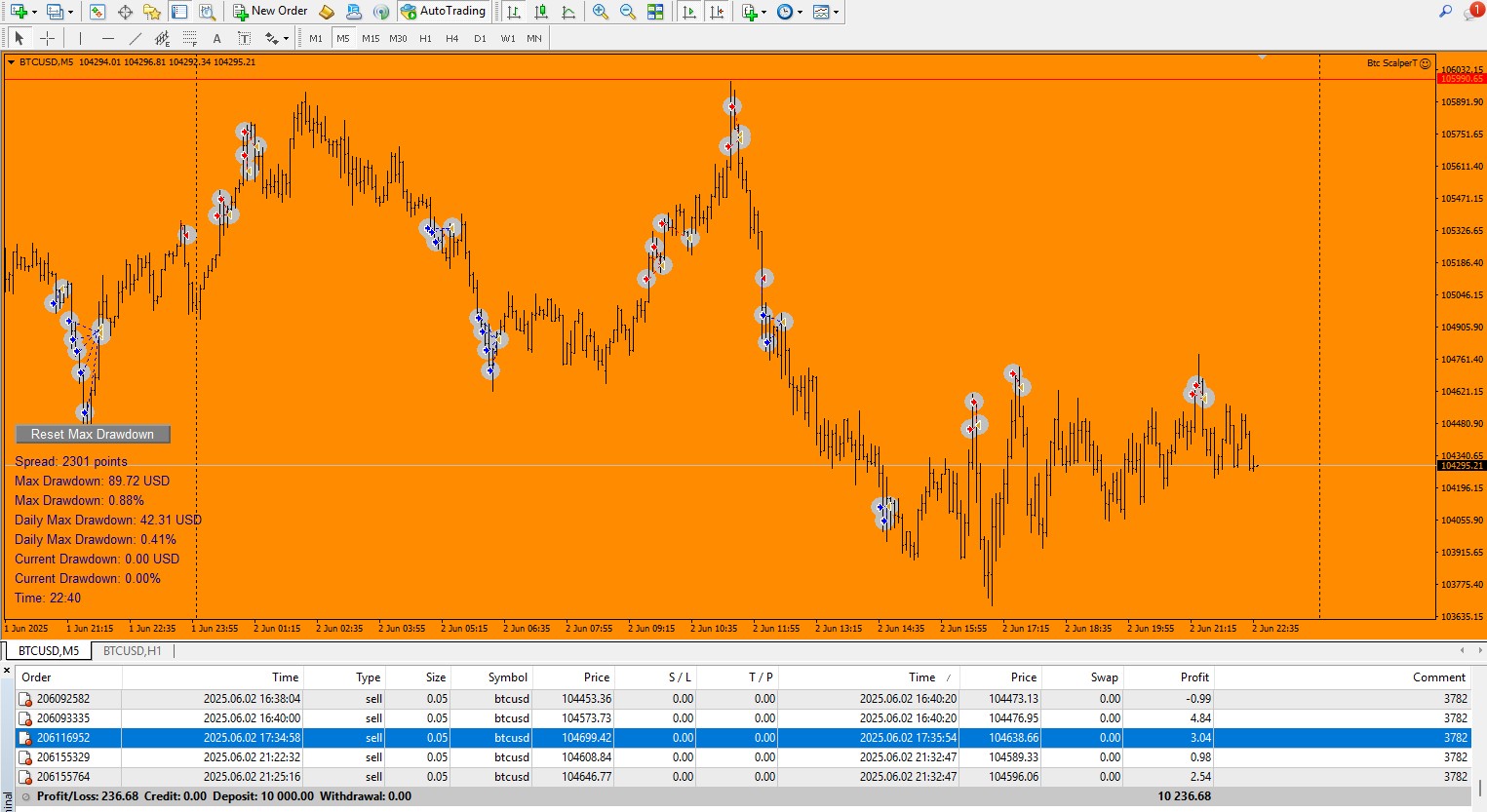Draw a trendline with the line tool
The width and height of the screenshot is (1487, 812).
pyautogui.click(x=135, y=39)
